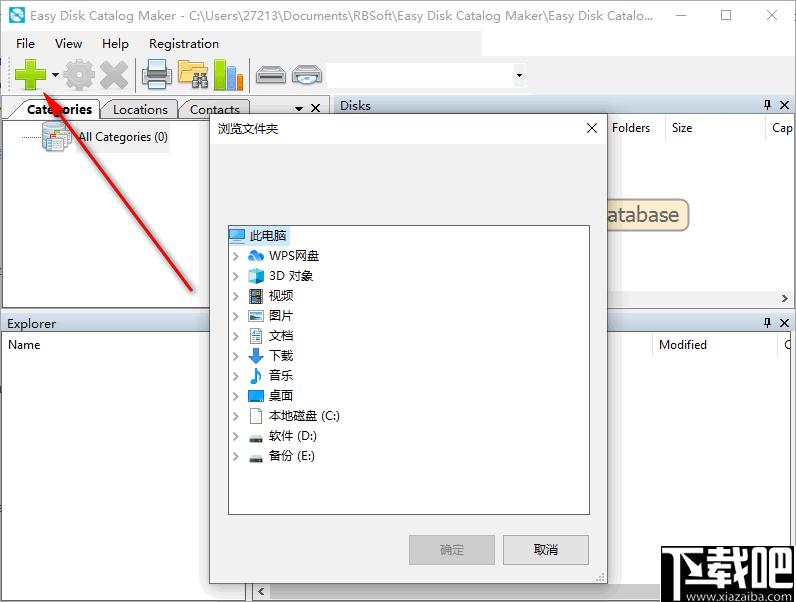The image size is (796, 602).
Task: Expand the 软件 (D:) node
Action: [236, 436]
